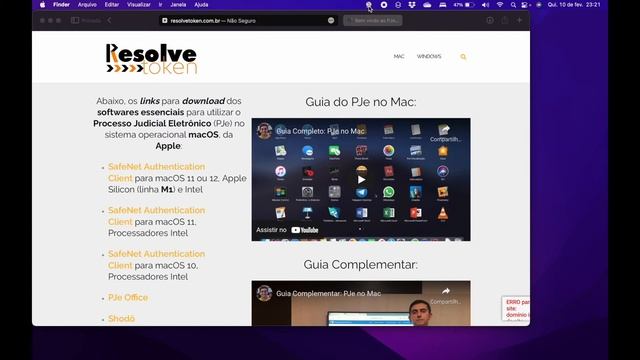
Task: Click the menu bar date and time
Action: pyautogui.click(x=574, y=5)
